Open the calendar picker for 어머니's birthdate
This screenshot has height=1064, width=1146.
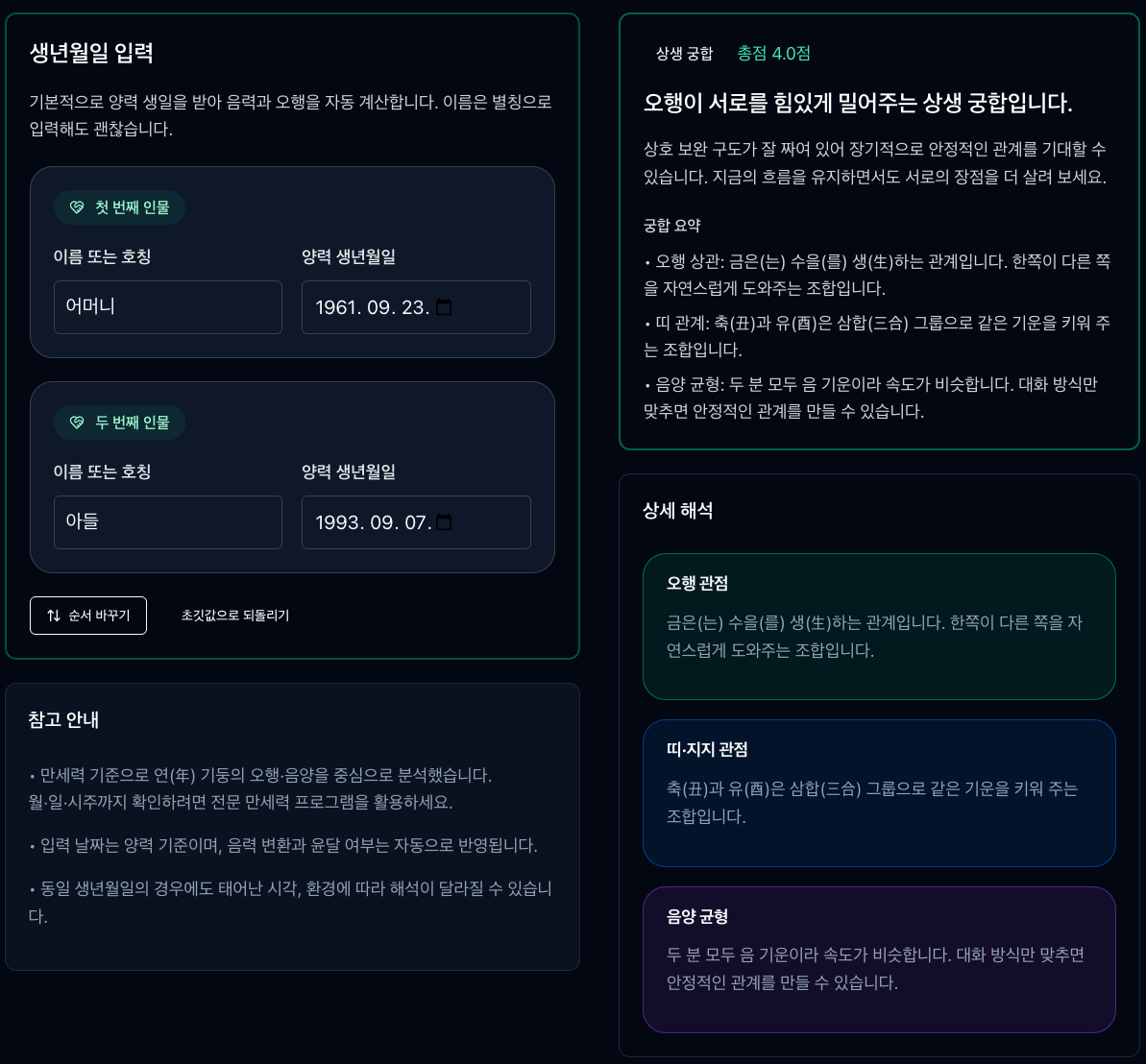pyautogui.click(x=443, y=306)
